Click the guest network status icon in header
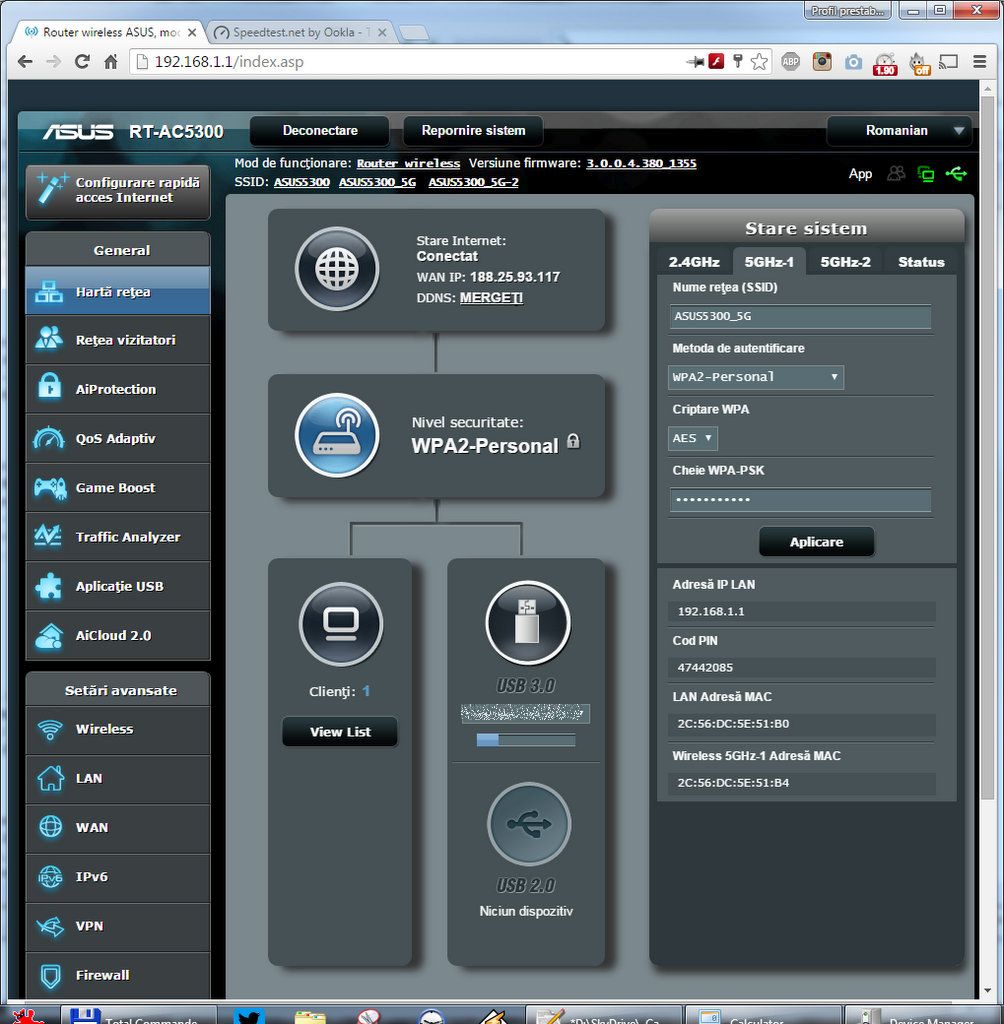Screen dimensions: 1004x1024 tap(896, 174)
